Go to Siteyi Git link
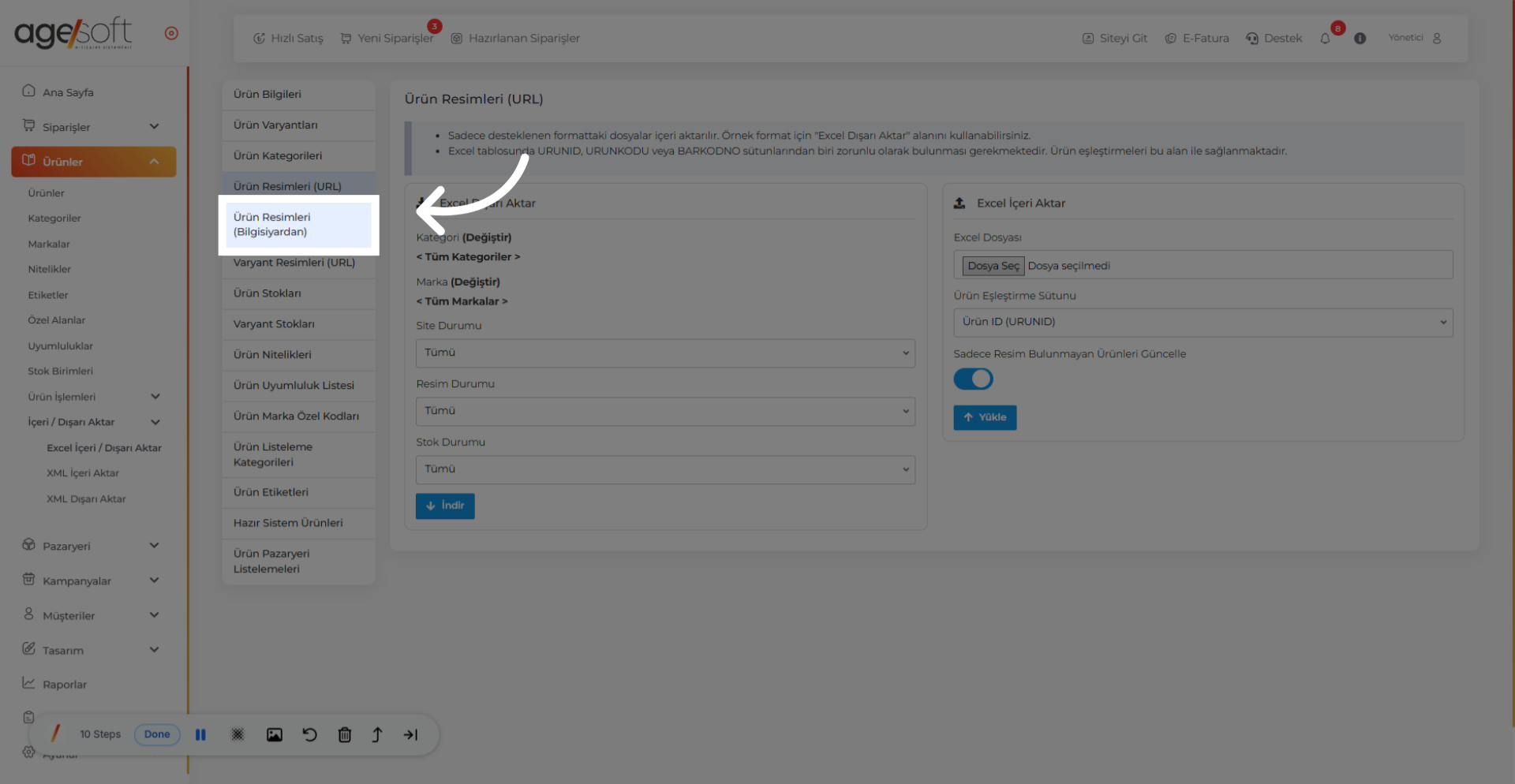 1114,38
